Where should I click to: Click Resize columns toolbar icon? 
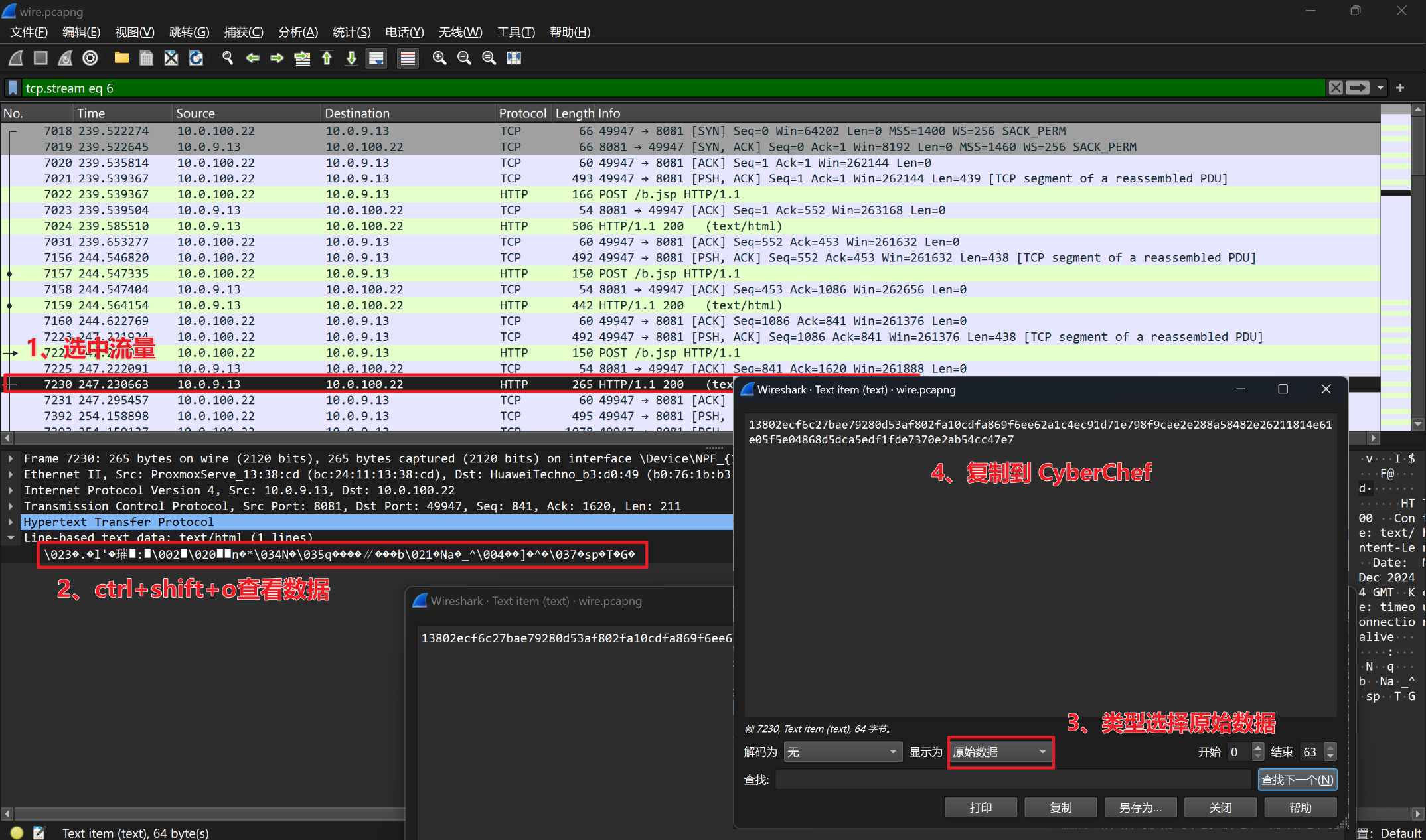[x=514, y=58]
